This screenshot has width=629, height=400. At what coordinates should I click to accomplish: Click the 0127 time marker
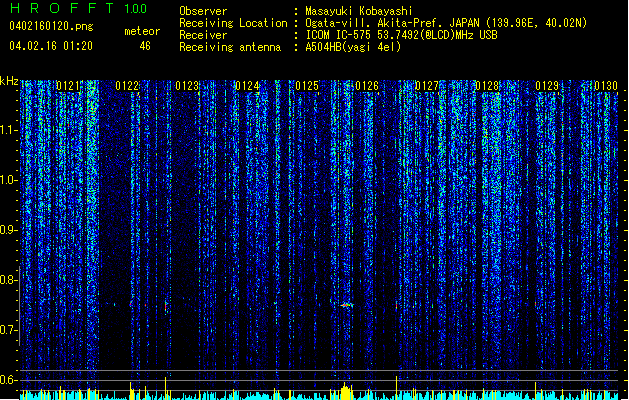point(427,86)
